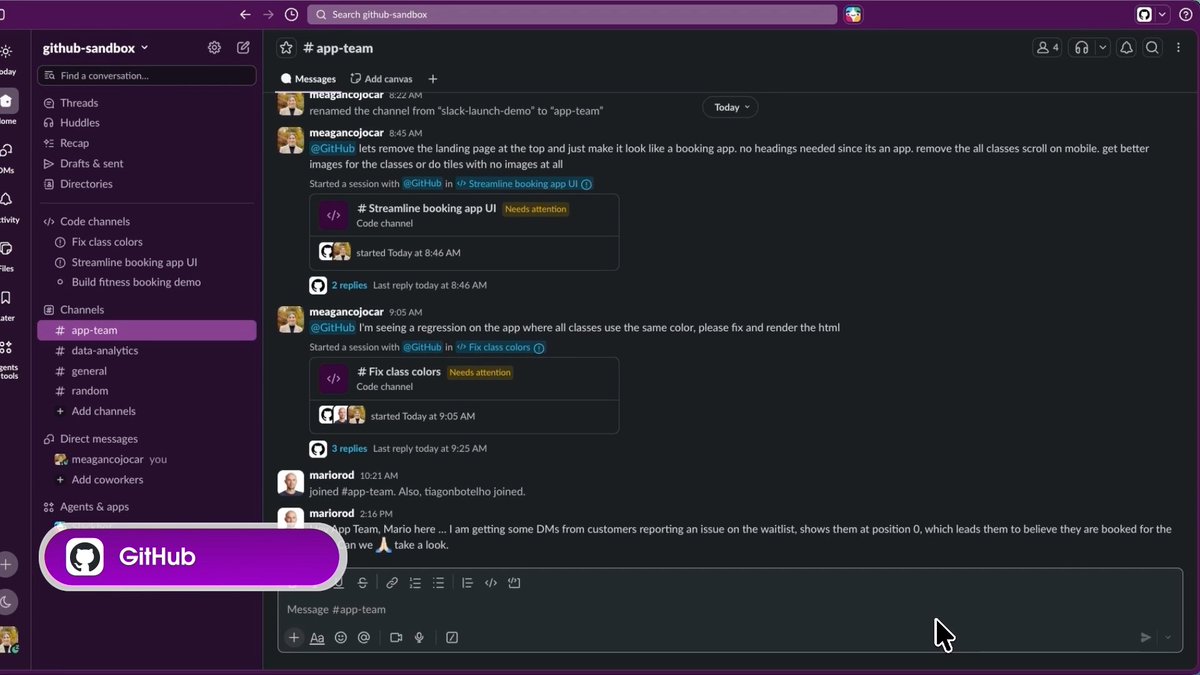Go forward in history
The image size is (1200, 675).
268,14
